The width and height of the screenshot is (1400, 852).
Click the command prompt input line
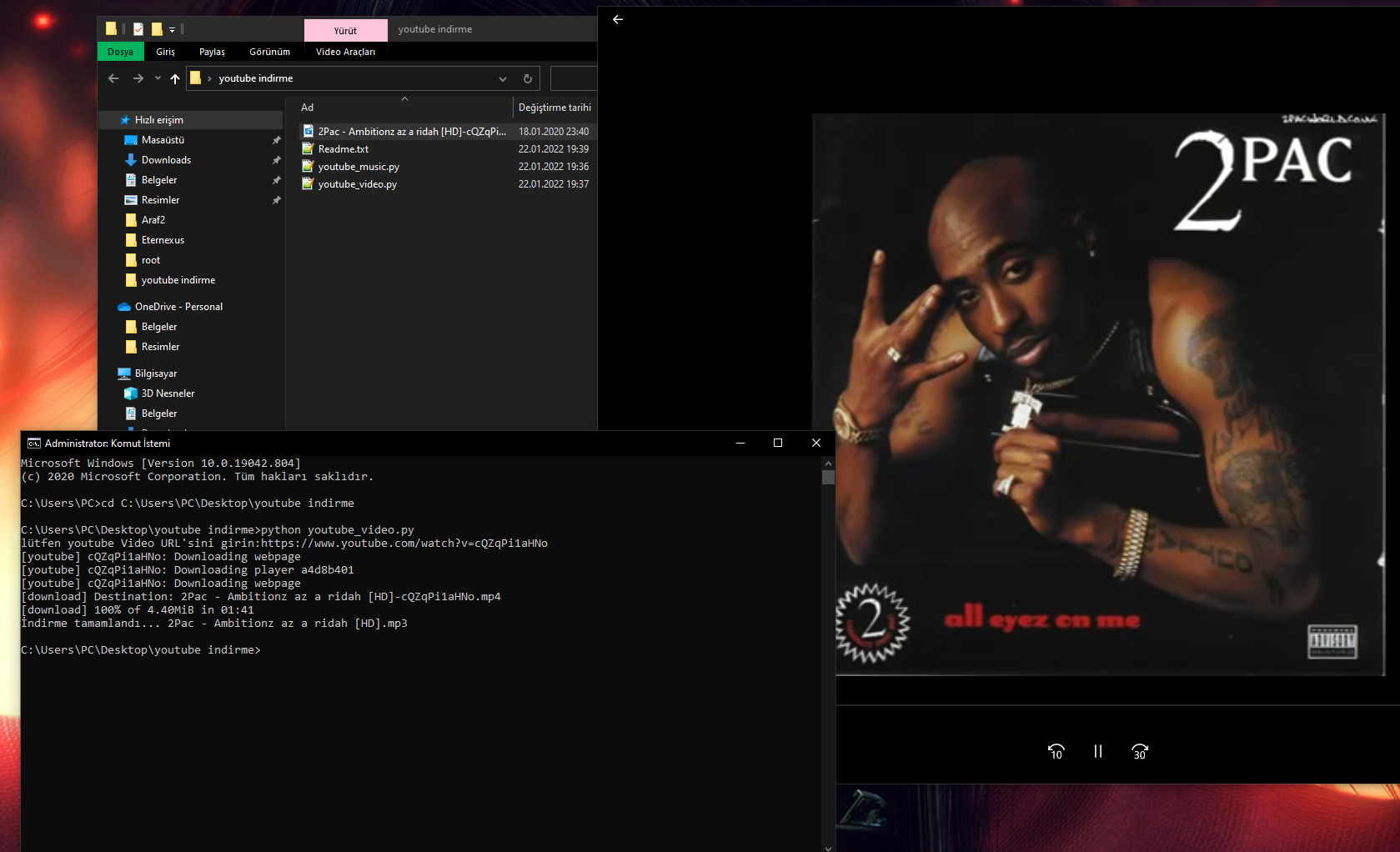pyautogui.click(x=140, y=650)
